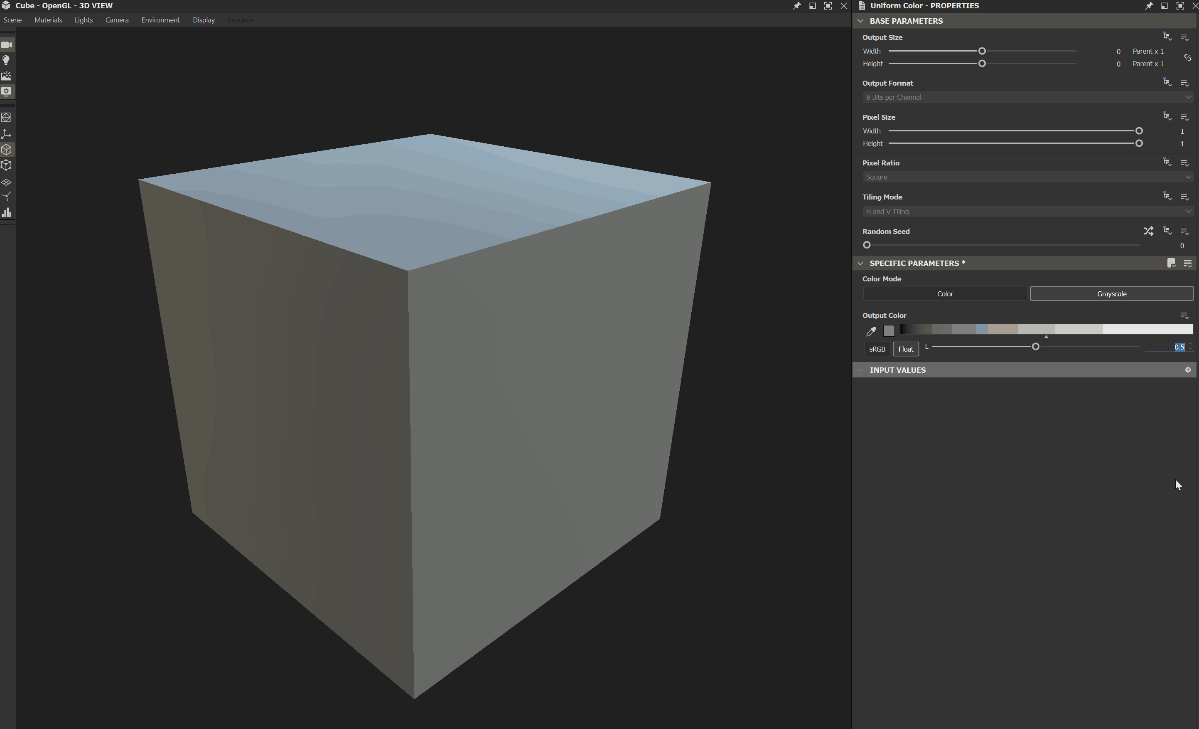Screen dimensions: 1199x729
Task: Open the Materials menu
Action: pos(47,20)
